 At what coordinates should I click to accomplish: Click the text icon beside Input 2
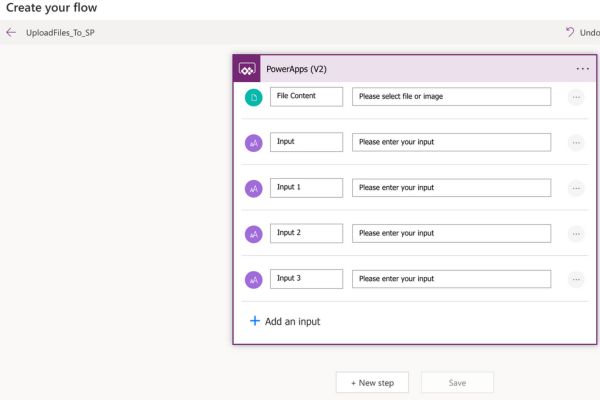pyautogui.click(x=254, y=234)
